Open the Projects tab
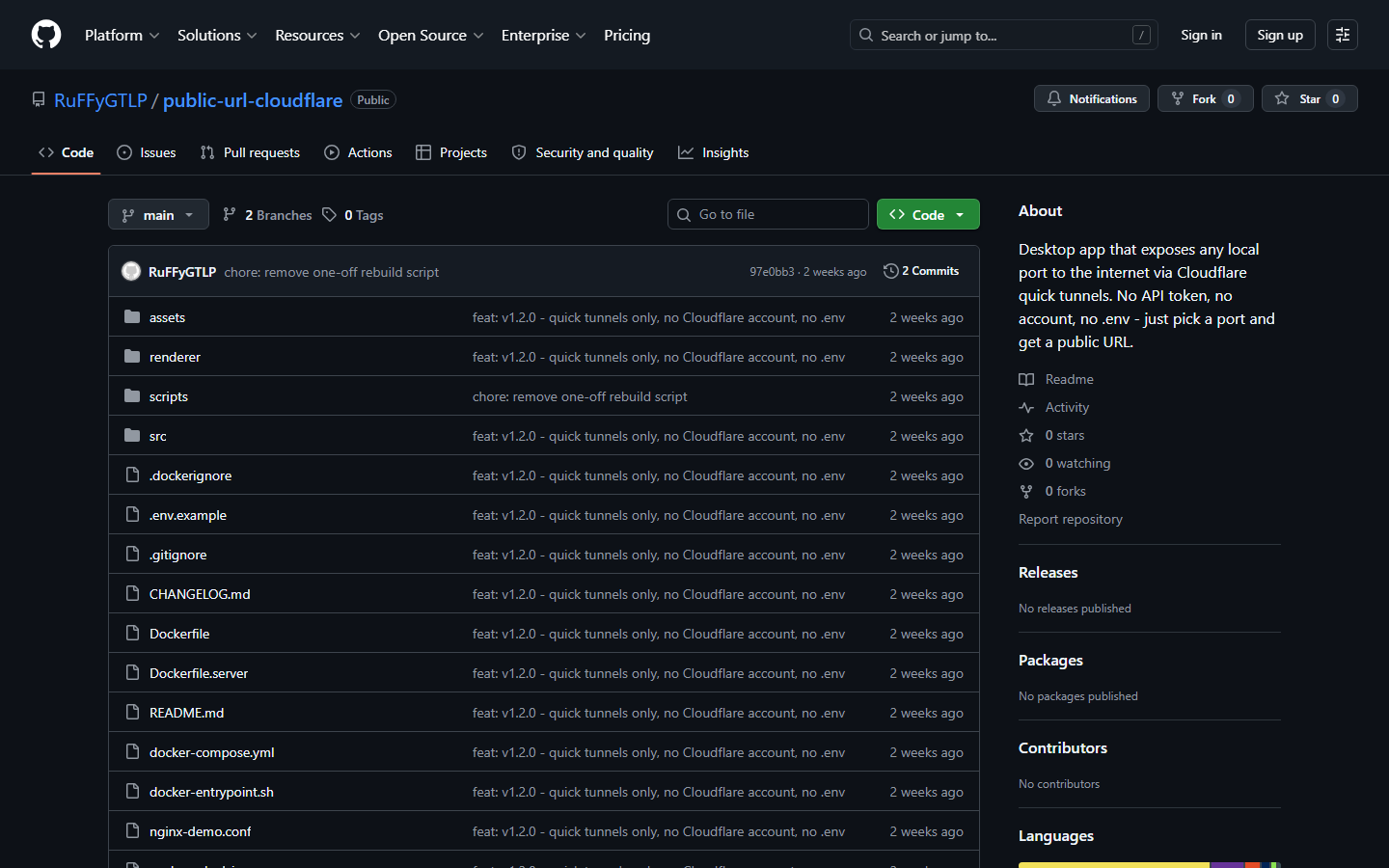Image resolution: width=1389 pixels, height=868 pixels. [451, 152]
